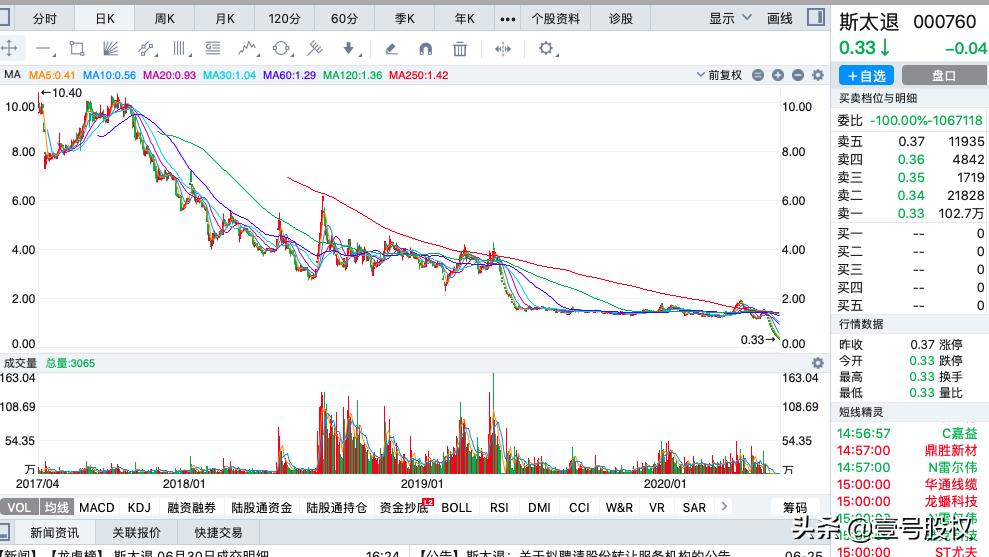The height and width of the screenshot is (557, 989).
Task: Click the 筹码 chips button
Action: [795, 507]
